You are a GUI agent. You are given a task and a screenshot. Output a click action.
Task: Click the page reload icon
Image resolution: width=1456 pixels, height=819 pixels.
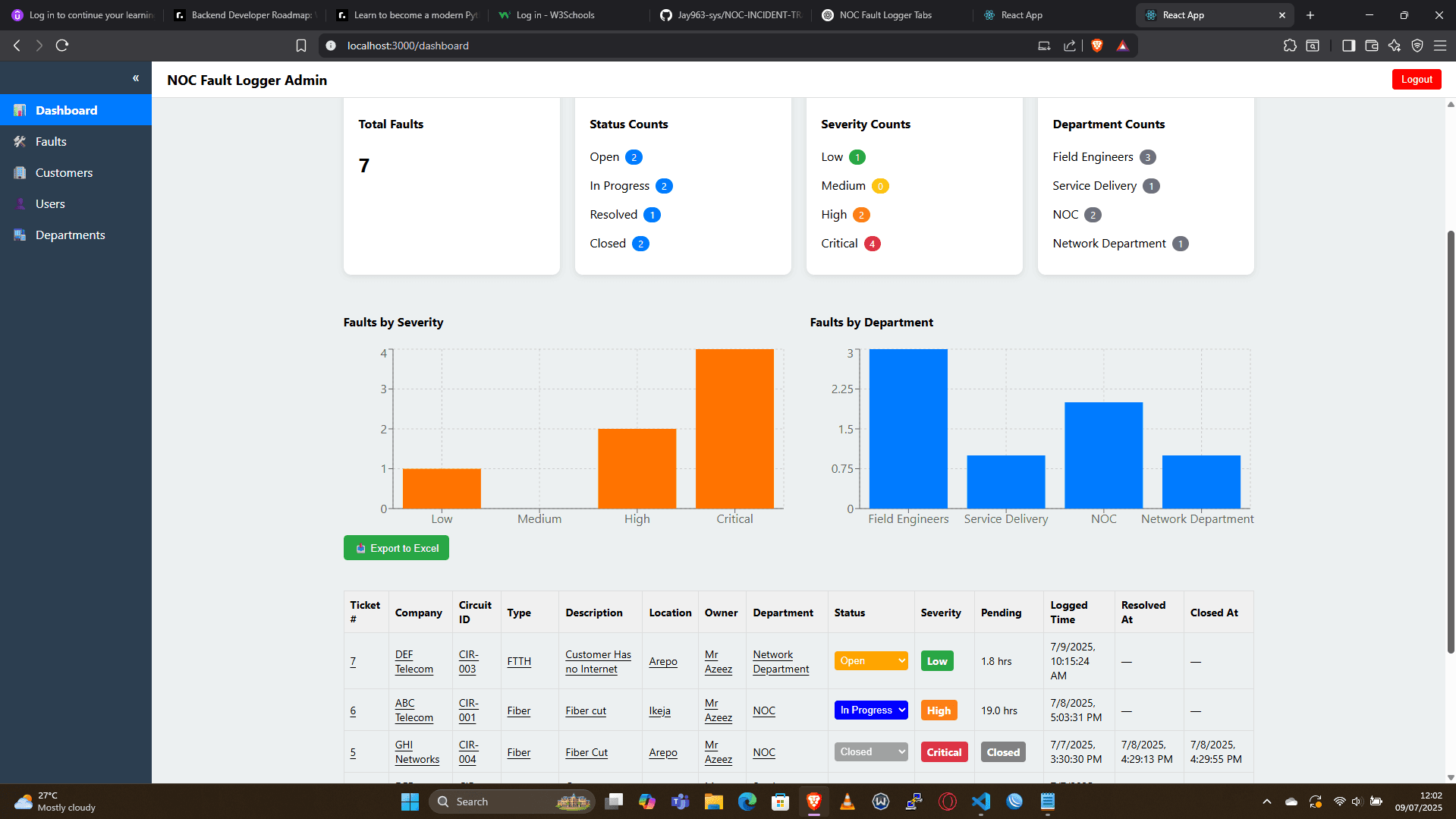[x=61, y=45]
